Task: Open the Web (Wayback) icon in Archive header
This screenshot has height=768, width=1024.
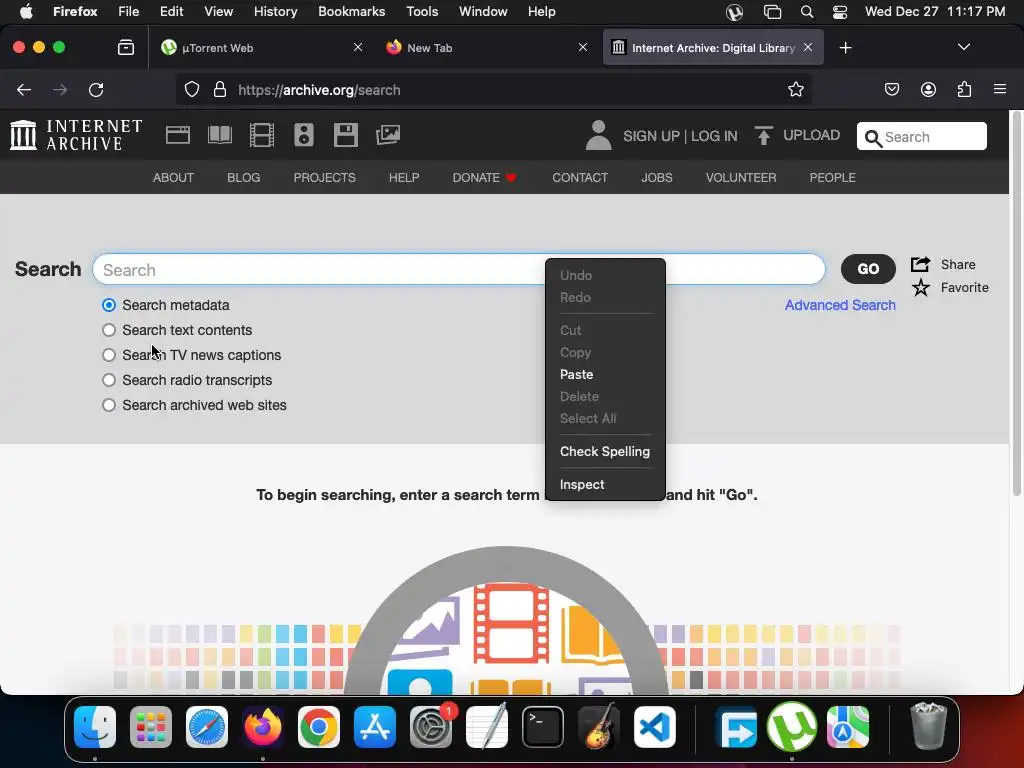Action: click(178, 135)
